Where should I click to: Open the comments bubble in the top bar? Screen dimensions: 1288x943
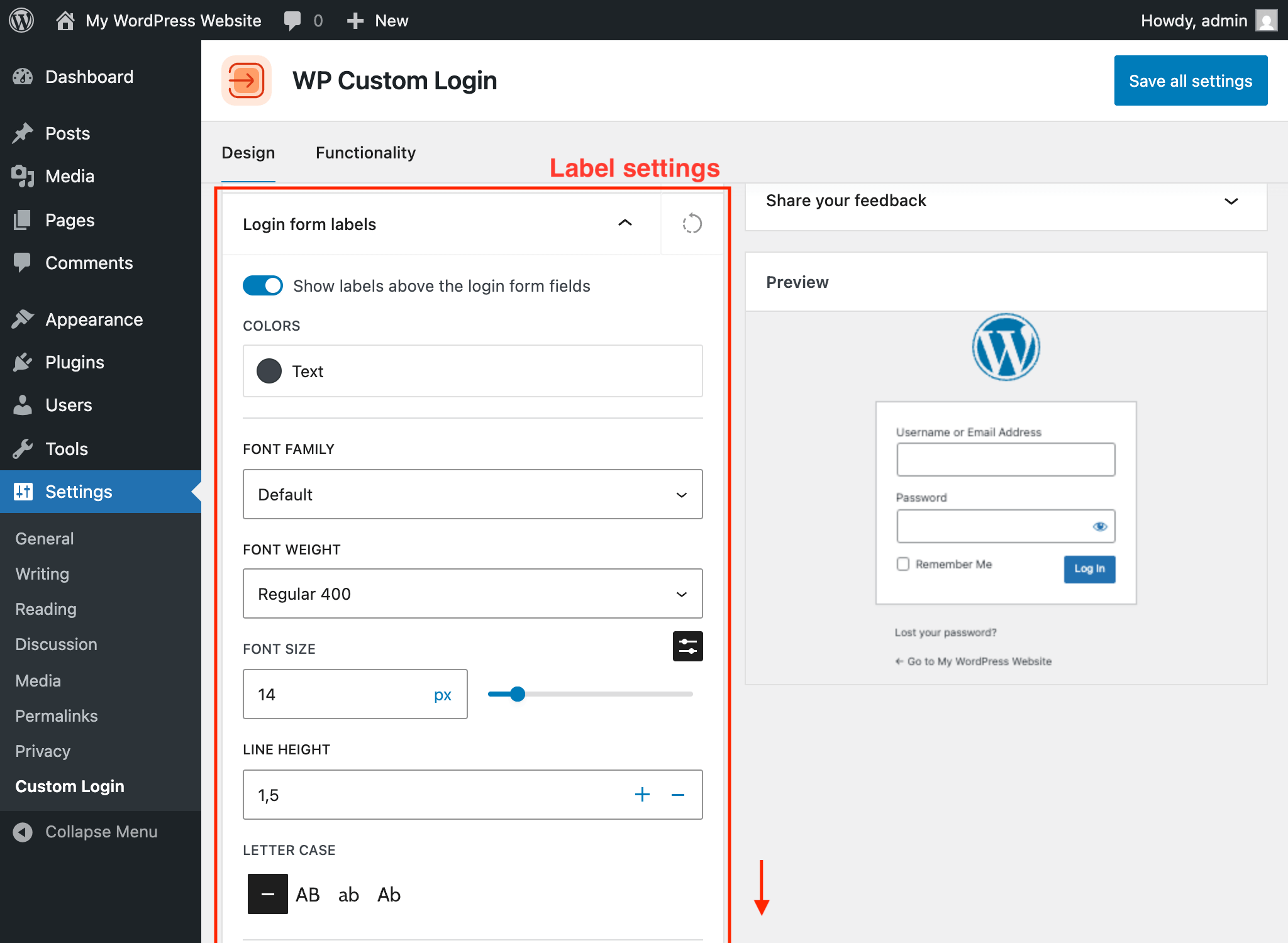click(294, 20)
